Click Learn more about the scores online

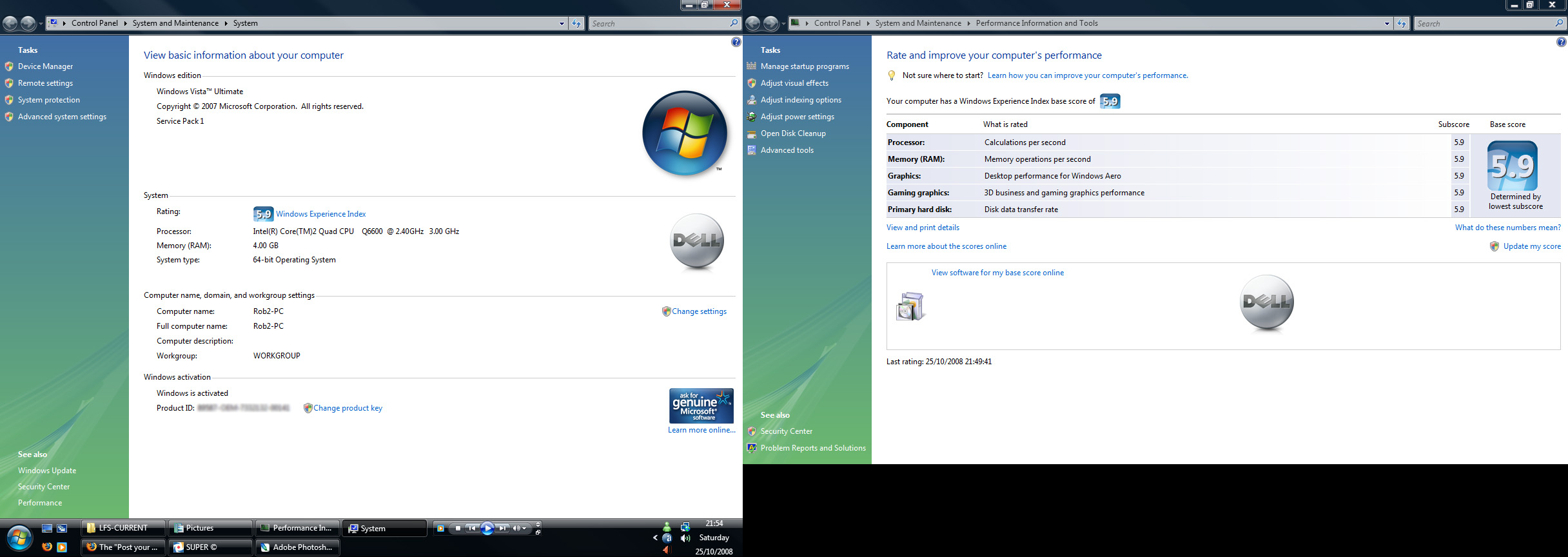[946, 246]
